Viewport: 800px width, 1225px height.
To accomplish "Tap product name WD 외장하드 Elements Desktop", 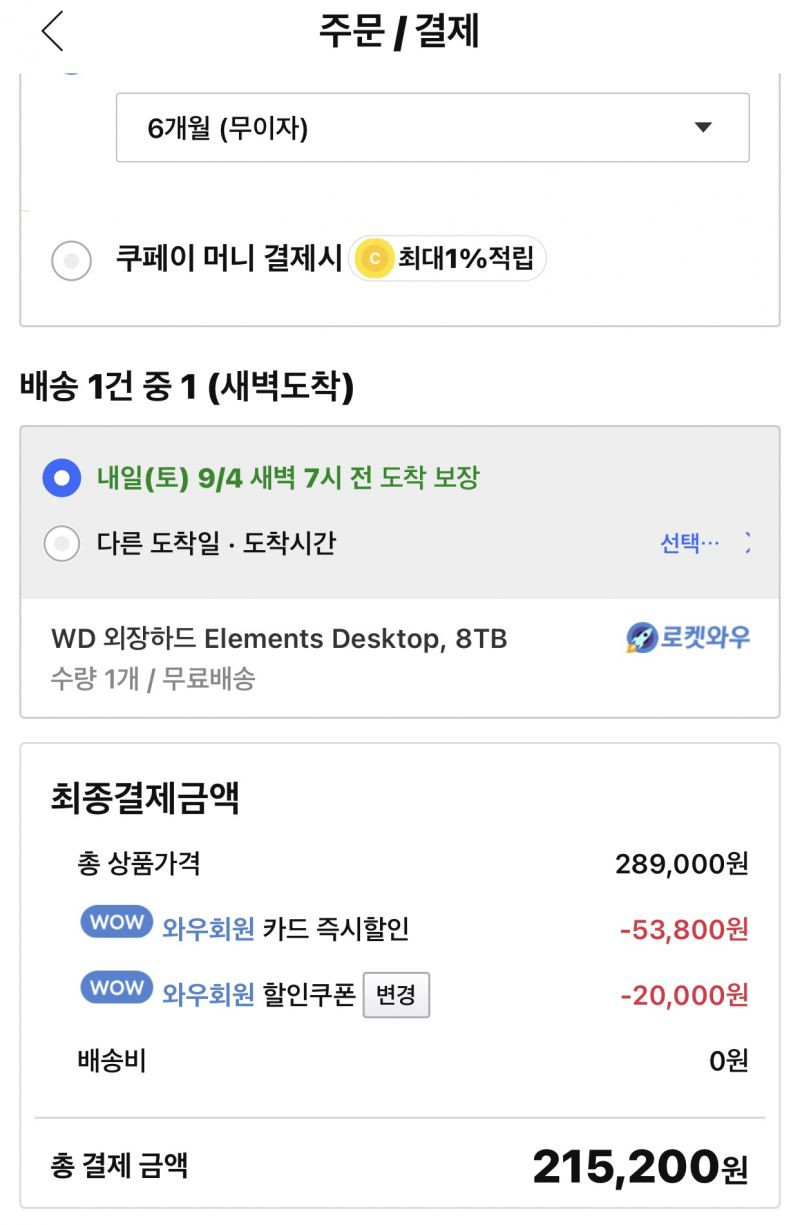I will click(x=279, y=639).
